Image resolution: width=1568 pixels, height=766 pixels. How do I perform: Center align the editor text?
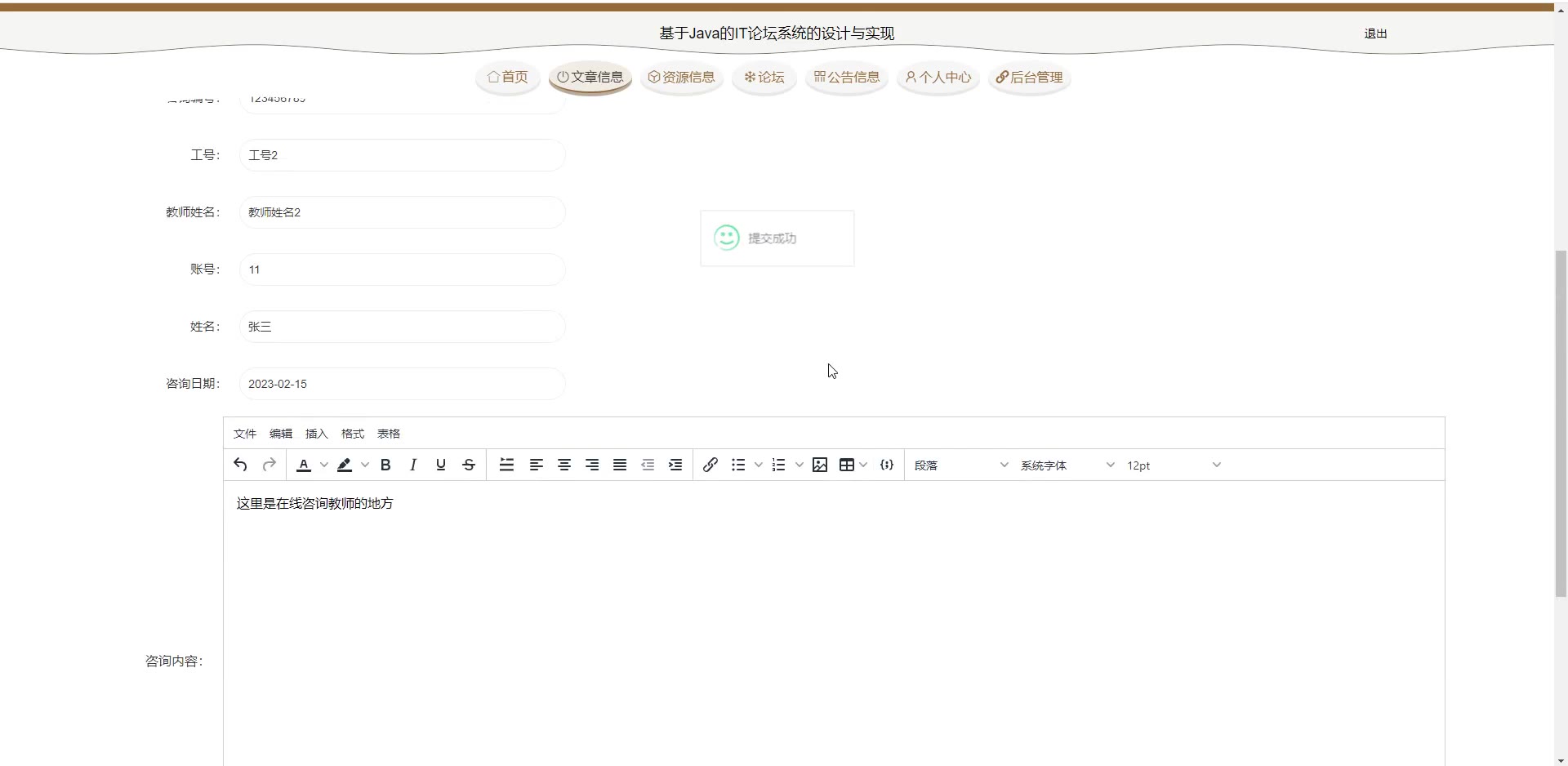[564, 465]
